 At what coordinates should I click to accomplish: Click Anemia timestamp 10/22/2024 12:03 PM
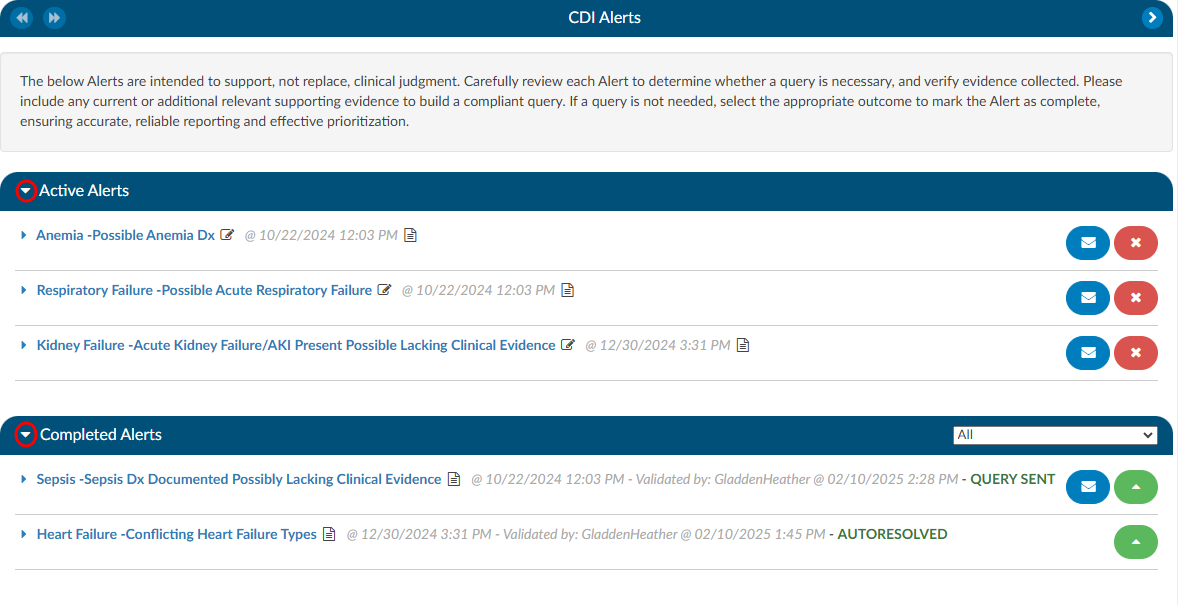point(322,235)
